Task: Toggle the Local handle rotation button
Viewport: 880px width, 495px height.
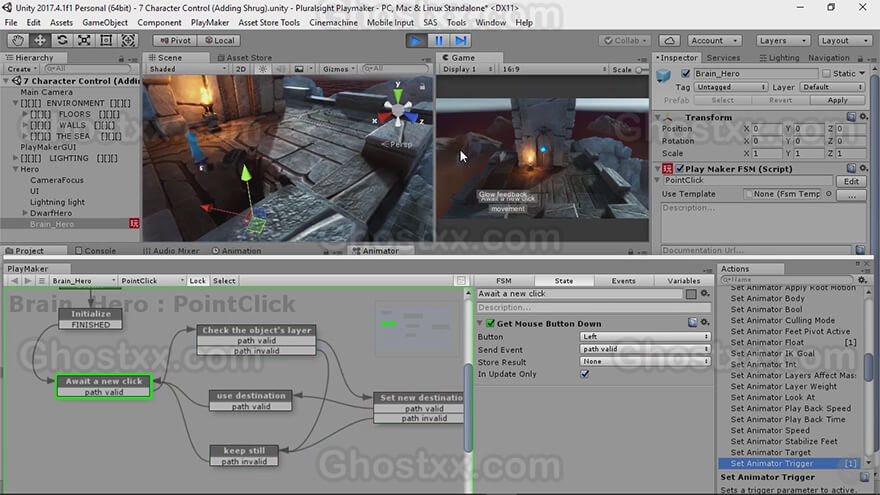Action: [219, 40]
